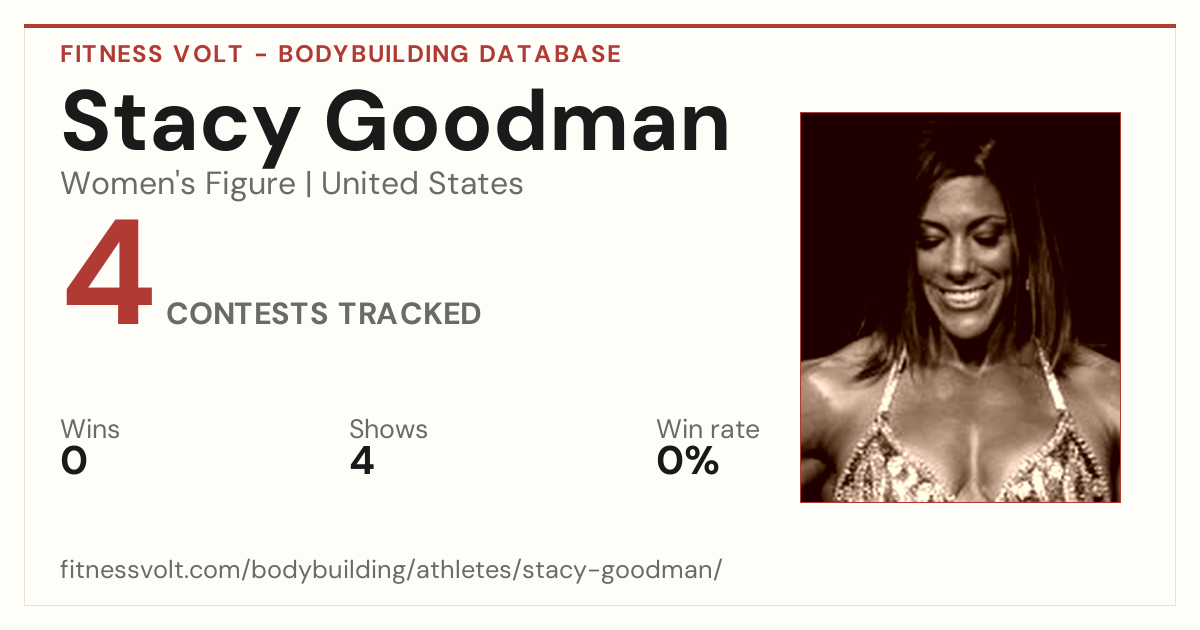Click the Win rate stat label
1200x630 pixels.
tap(708, 430)
